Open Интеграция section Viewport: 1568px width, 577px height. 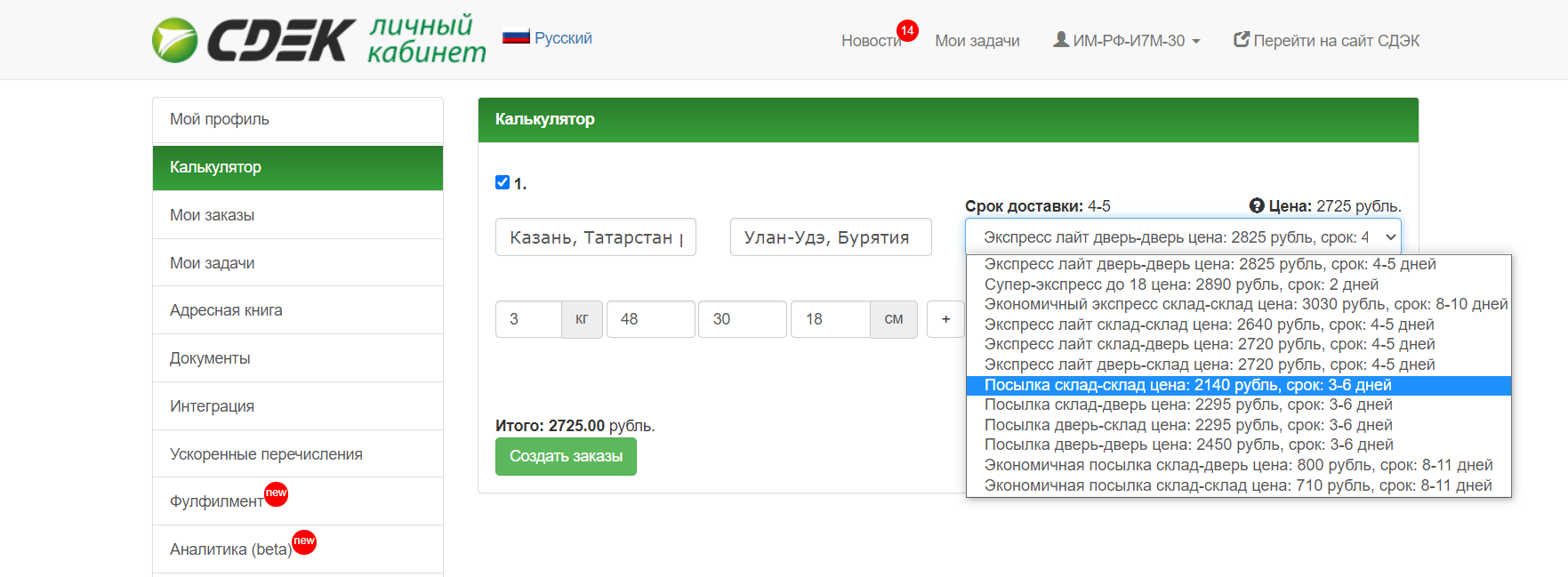pos(298,406)
